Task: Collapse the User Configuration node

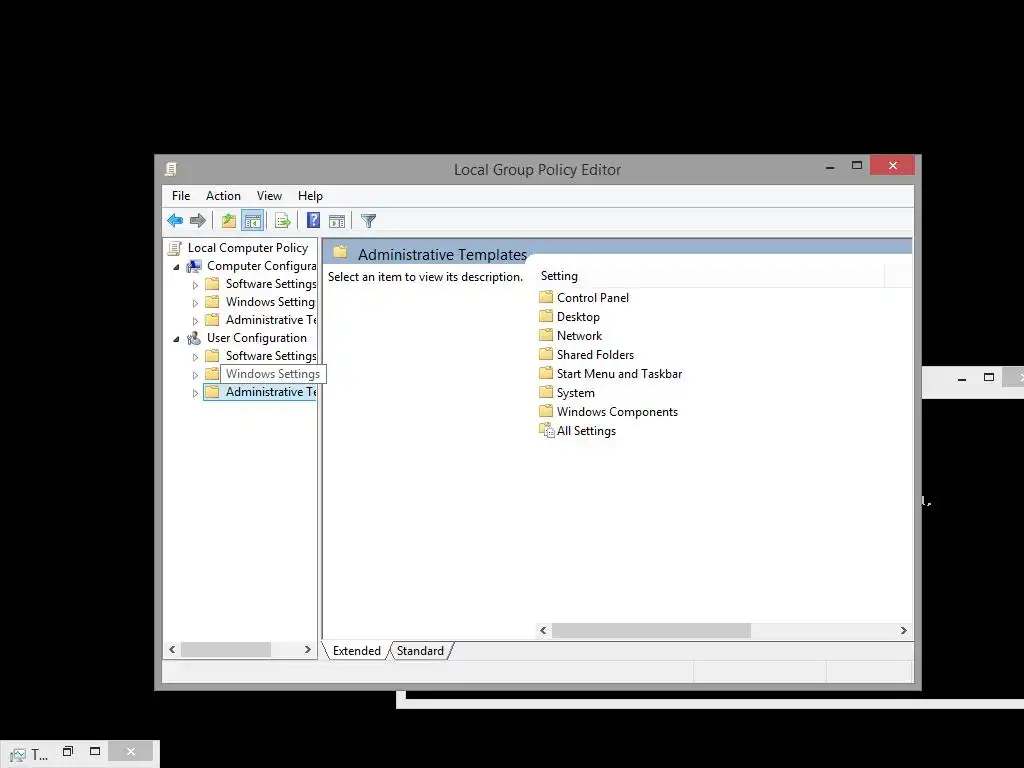Action: click(176, 339)
